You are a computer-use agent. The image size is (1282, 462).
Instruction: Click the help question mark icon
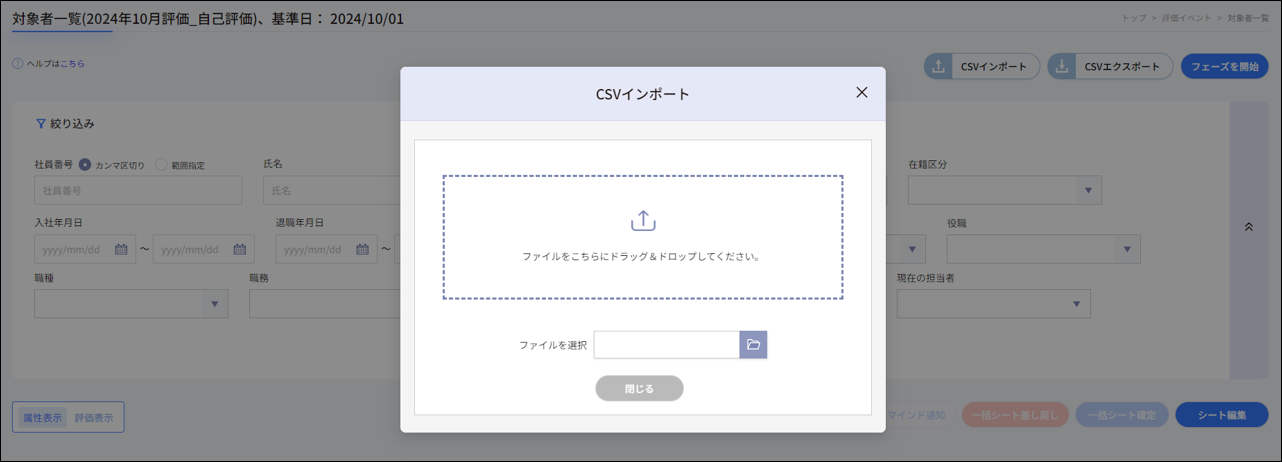point(17,64)
